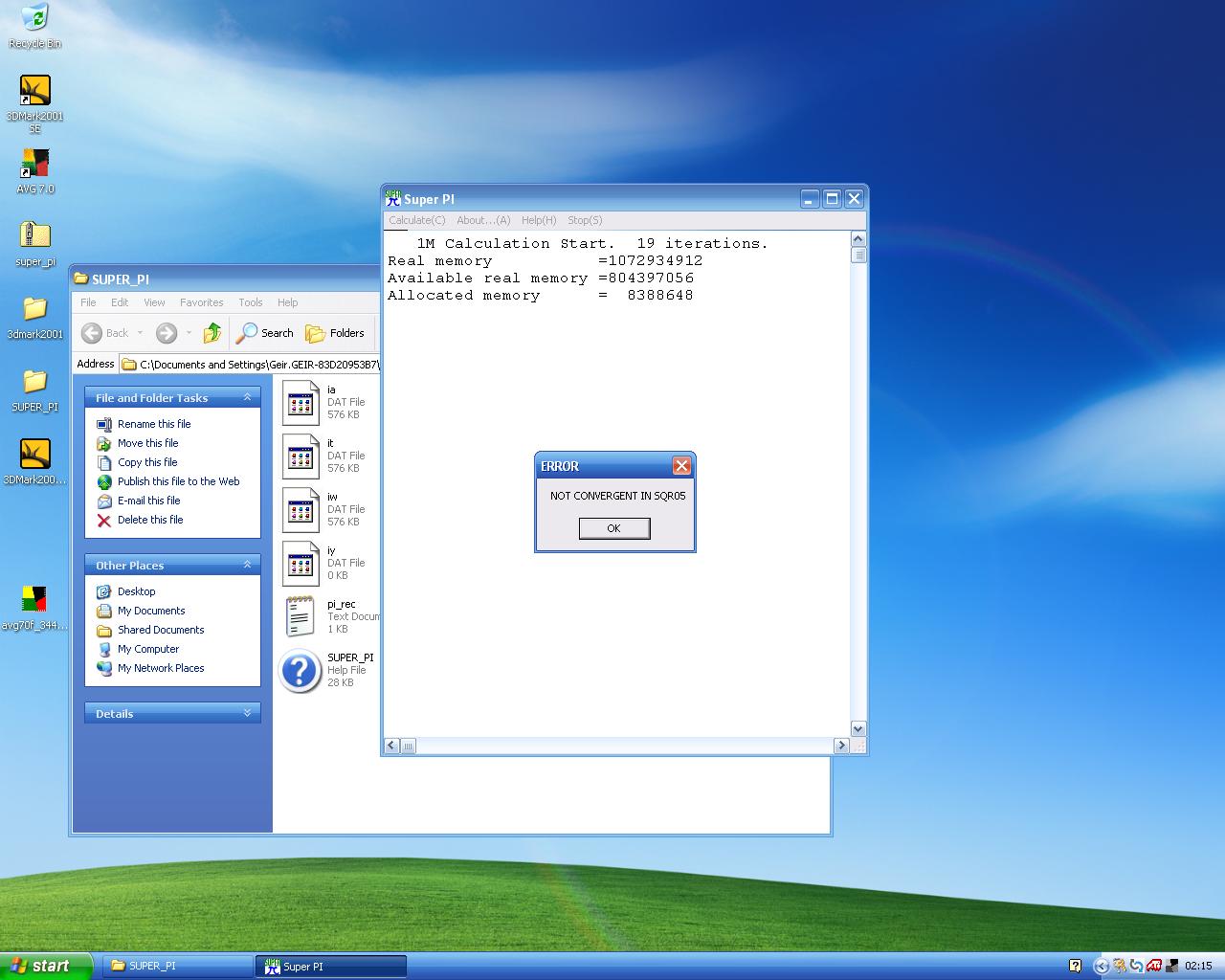Click the Explorer address bar path field

(x=250, y=364)
